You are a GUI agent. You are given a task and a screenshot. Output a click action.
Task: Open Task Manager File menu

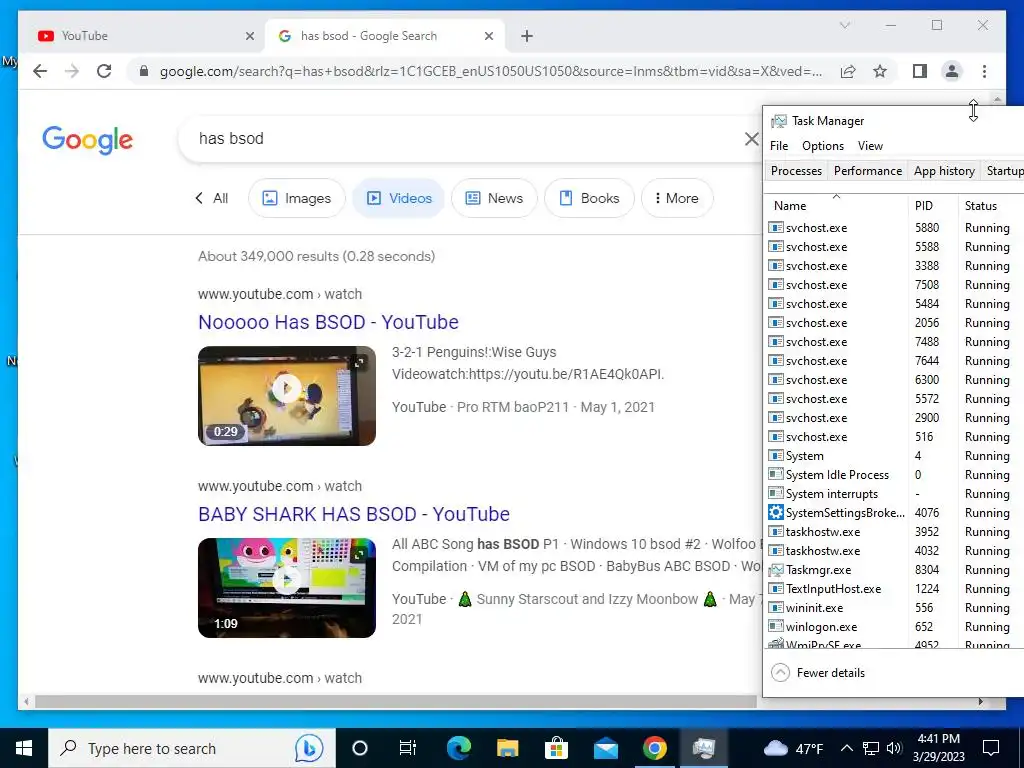tap(778, 146)
